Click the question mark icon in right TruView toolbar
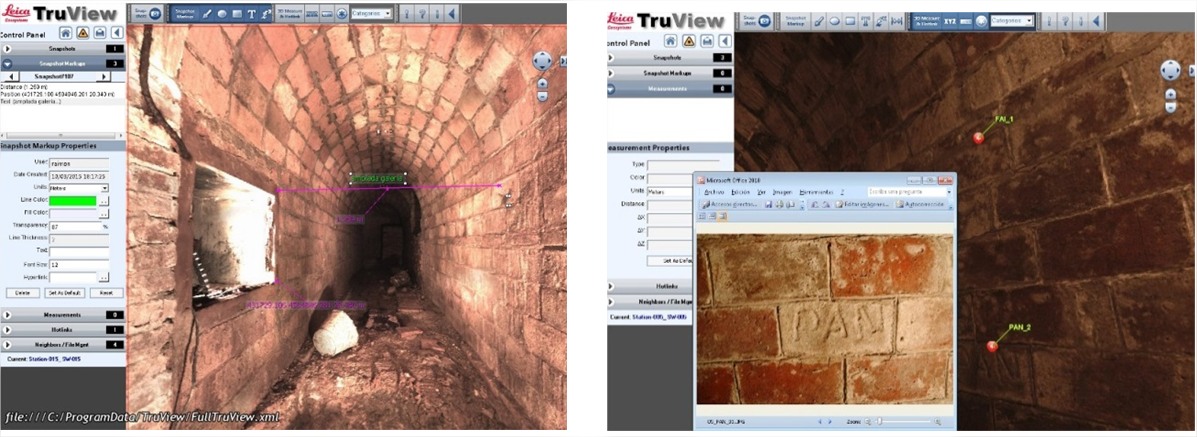Viewport: 1197px width, 437px height. tap(1065, 21)
